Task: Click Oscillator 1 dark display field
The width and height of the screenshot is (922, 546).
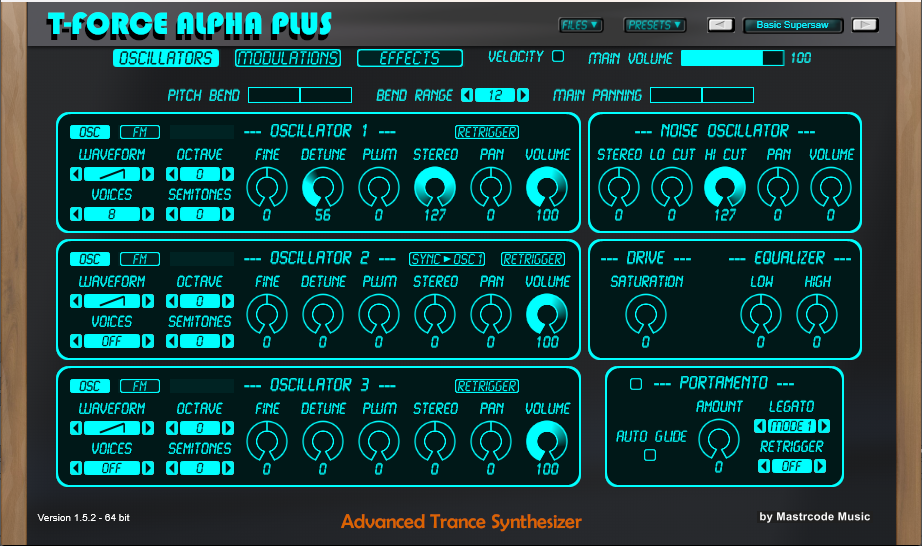Action: point(202,132)
